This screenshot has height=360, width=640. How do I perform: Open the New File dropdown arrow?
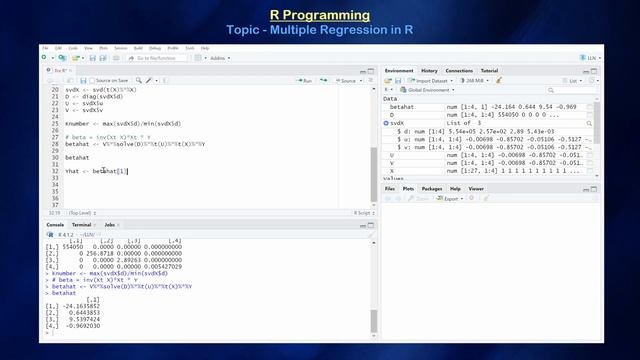52,58
